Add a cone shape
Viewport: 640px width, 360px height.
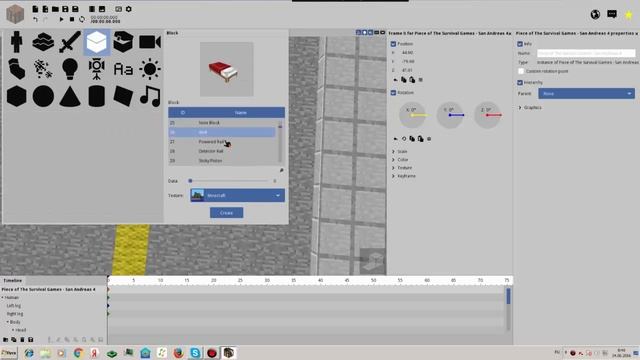70,97
